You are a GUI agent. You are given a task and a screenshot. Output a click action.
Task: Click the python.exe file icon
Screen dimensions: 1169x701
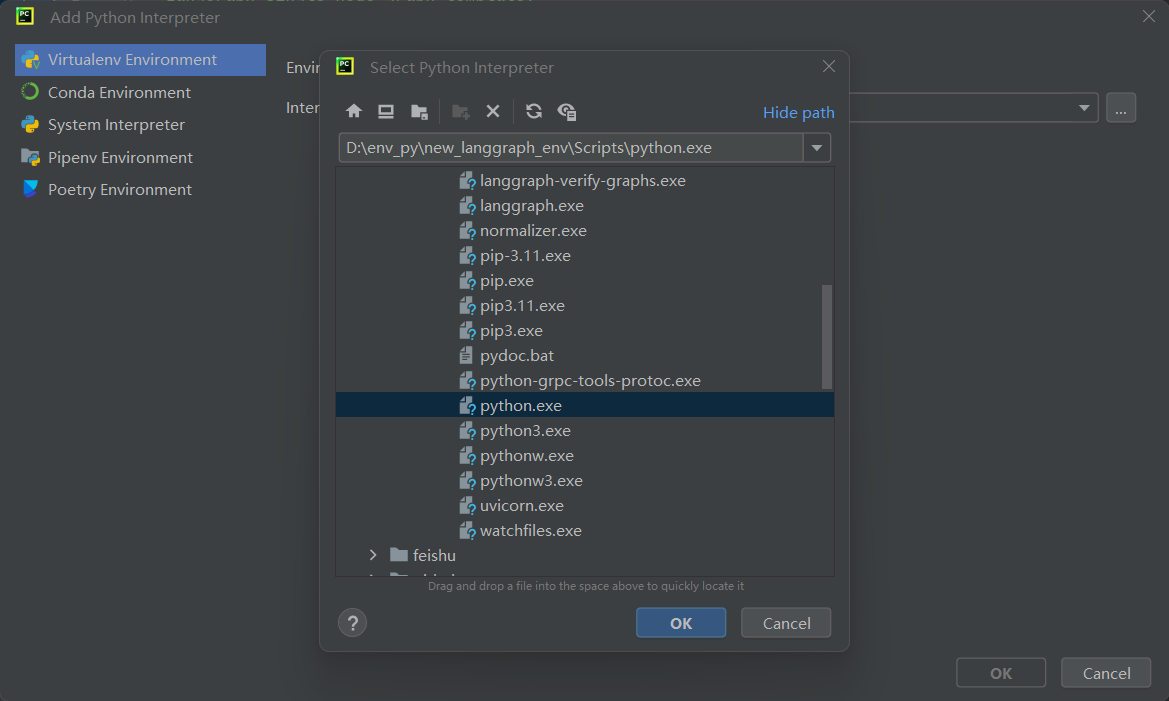pos(467,406)
